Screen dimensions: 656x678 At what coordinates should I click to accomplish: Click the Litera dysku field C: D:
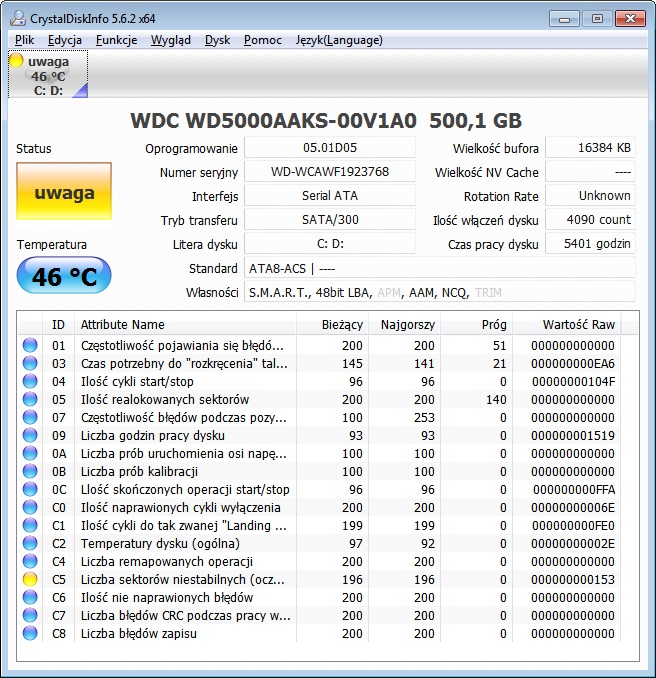click(330, 244)
